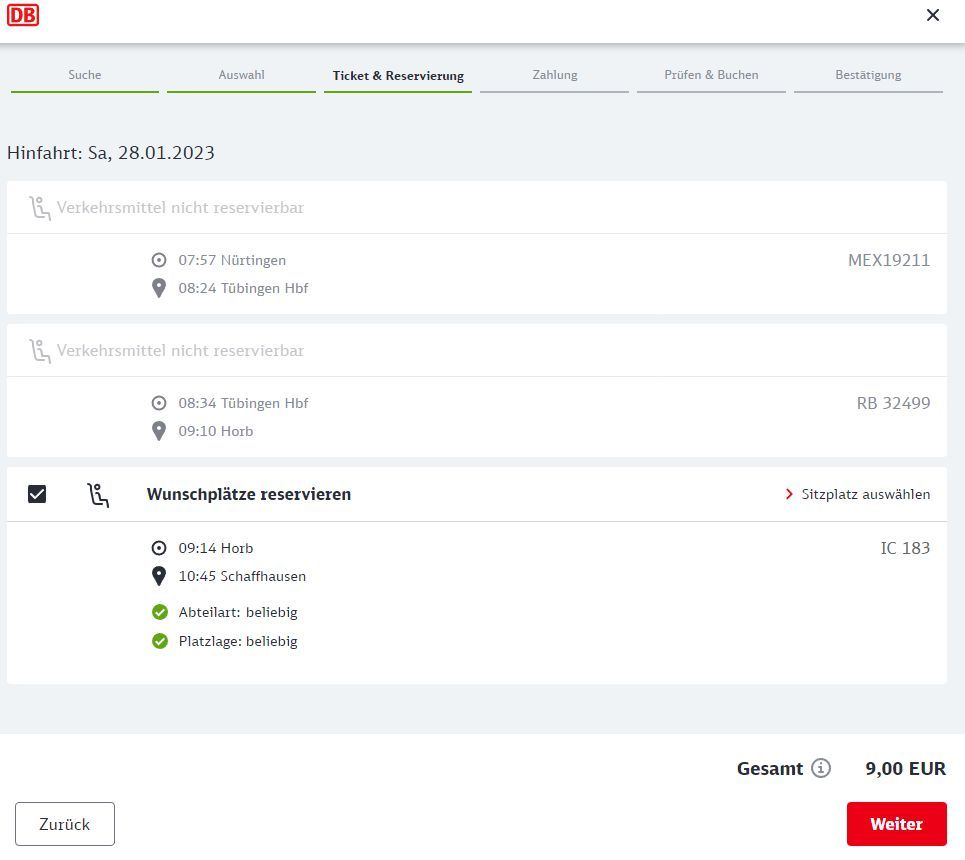Screen dimensions: 965x860
Task: Click location pin icon at 09:10 Horb
Action: (x=159, y=431)
